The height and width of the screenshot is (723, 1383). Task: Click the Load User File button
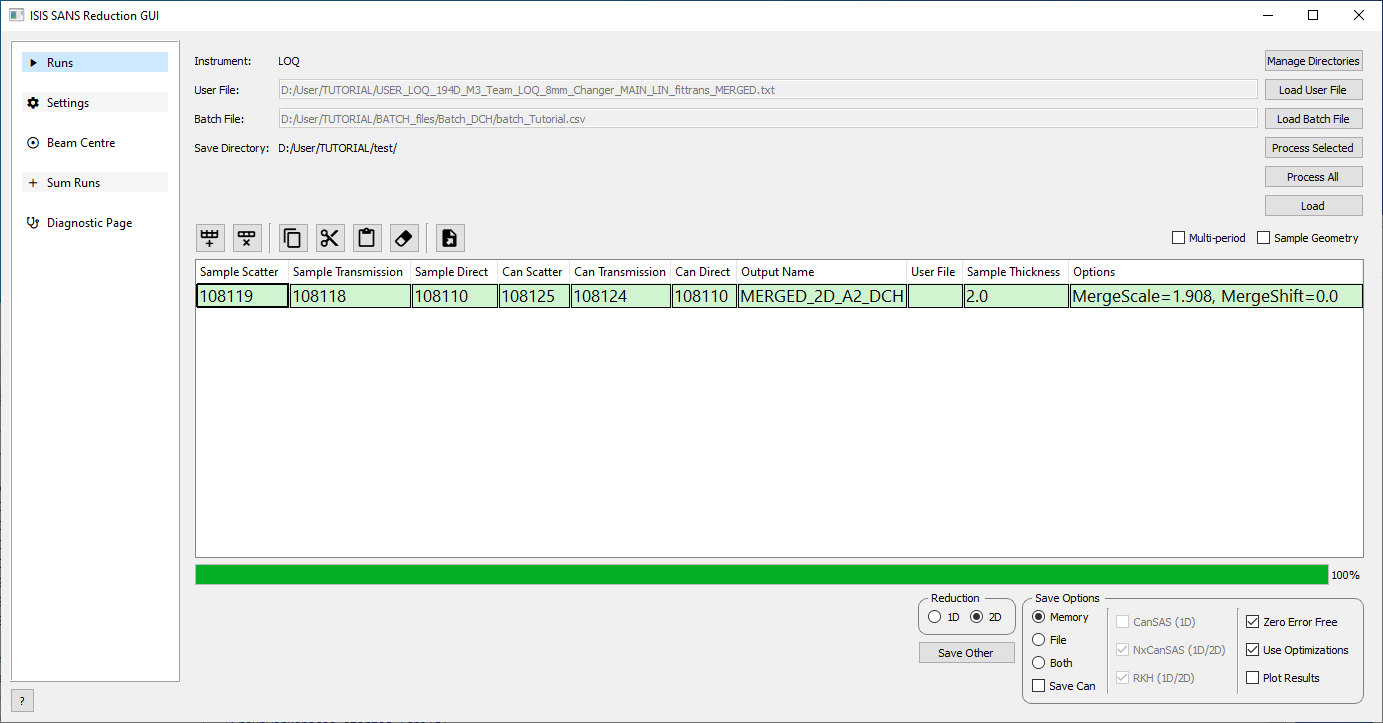point(1312,90)
